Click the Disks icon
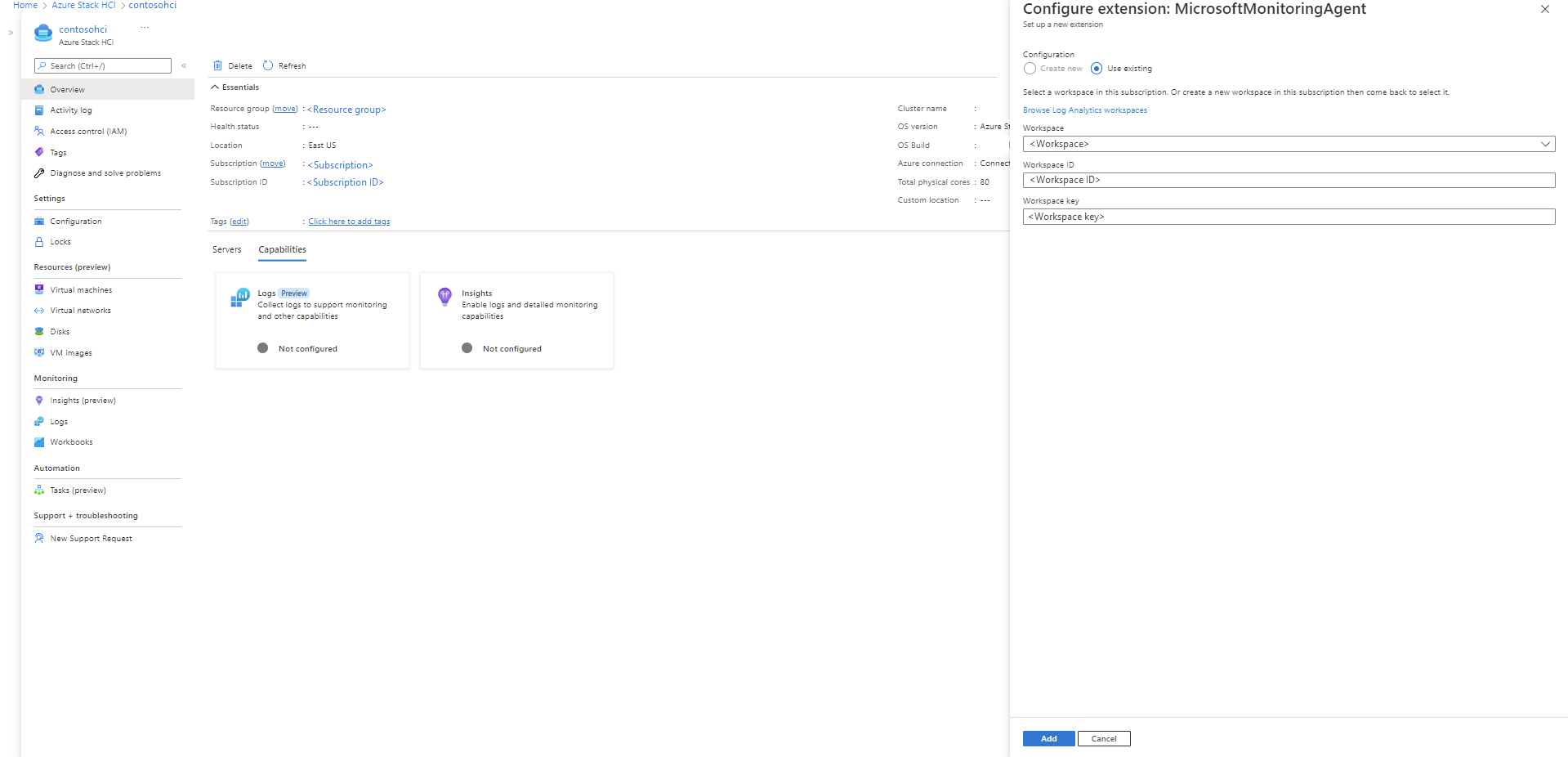The image size is (1568, 757). (x=39, y=331)
